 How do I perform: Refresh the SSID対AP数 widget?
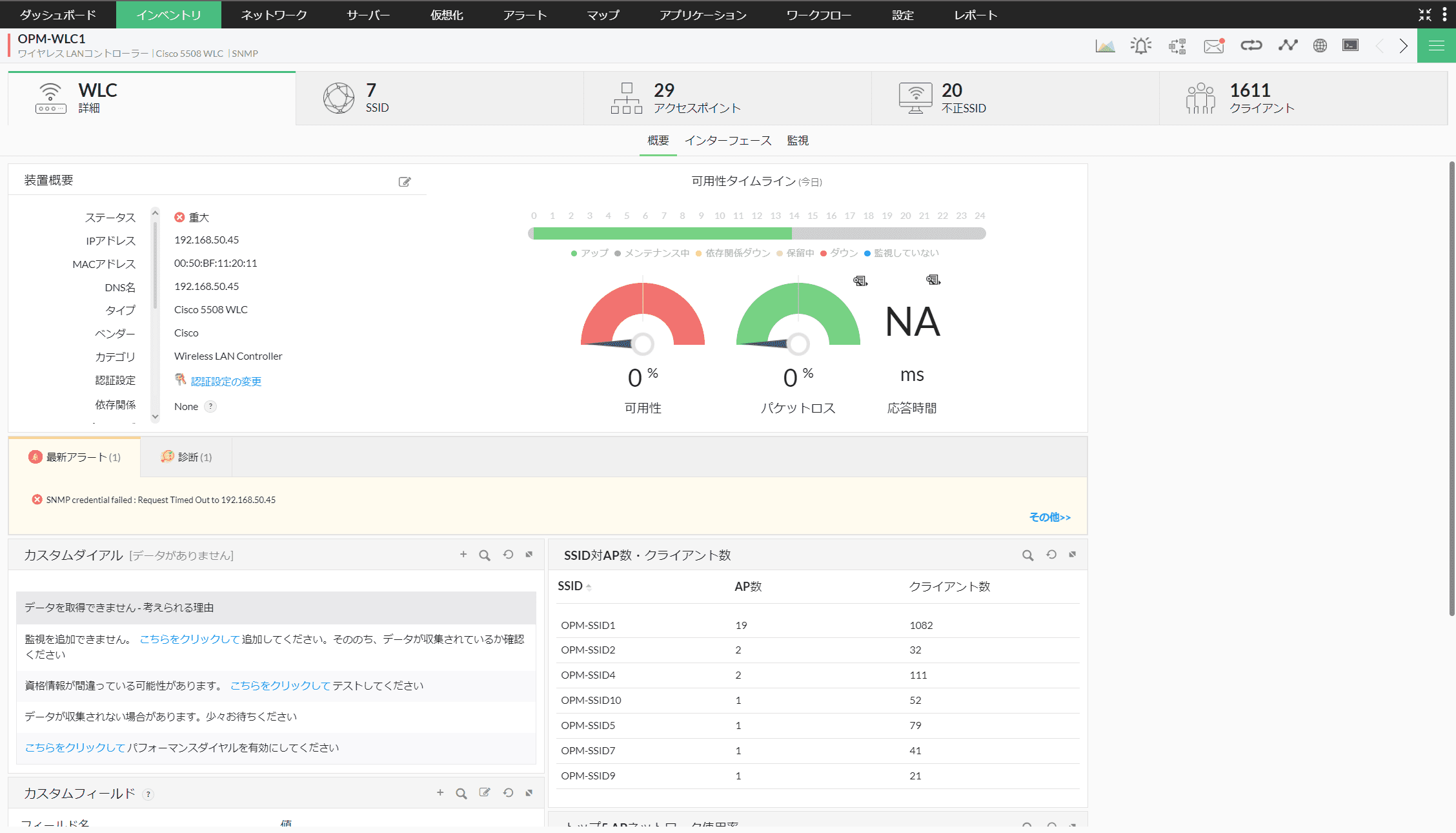coord(1051,555)
